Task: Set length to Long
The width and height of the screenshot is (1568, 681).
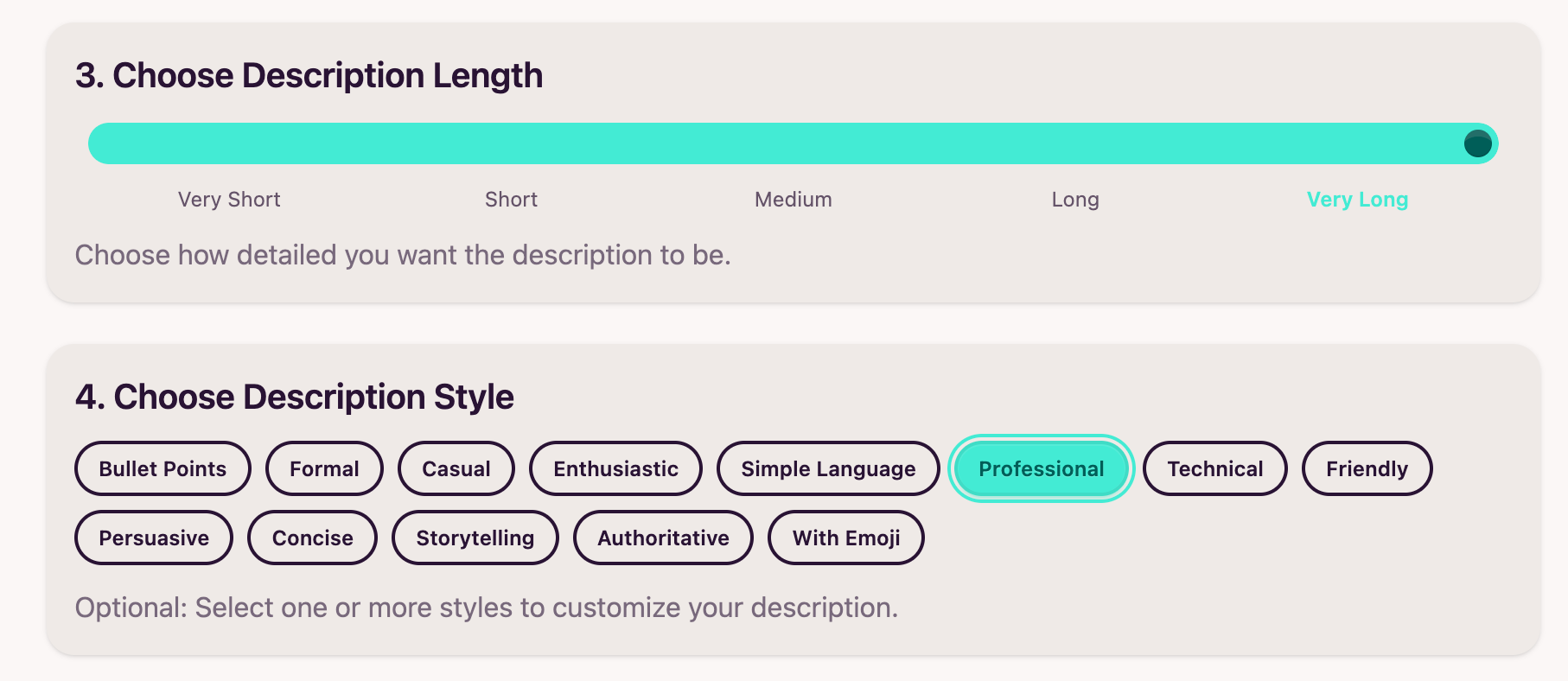Action: click(1074, 200)
